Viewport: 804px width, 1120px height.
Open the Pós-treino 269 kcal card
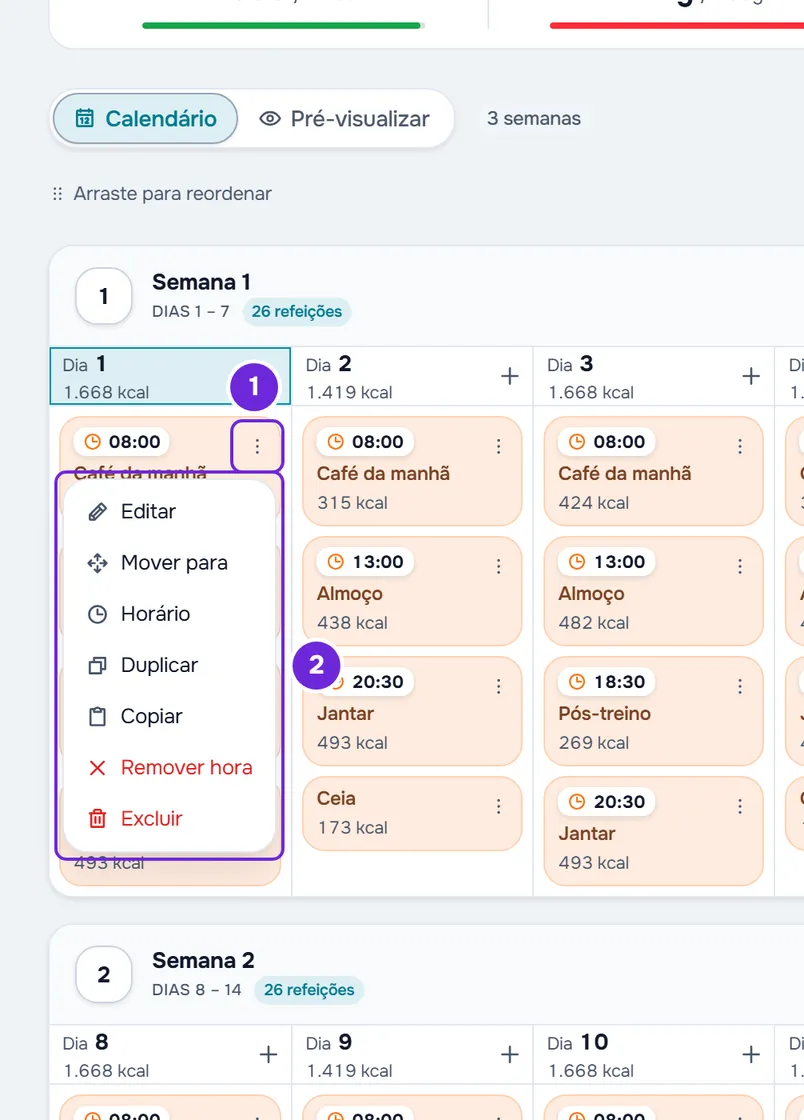[x=653, y=711]
